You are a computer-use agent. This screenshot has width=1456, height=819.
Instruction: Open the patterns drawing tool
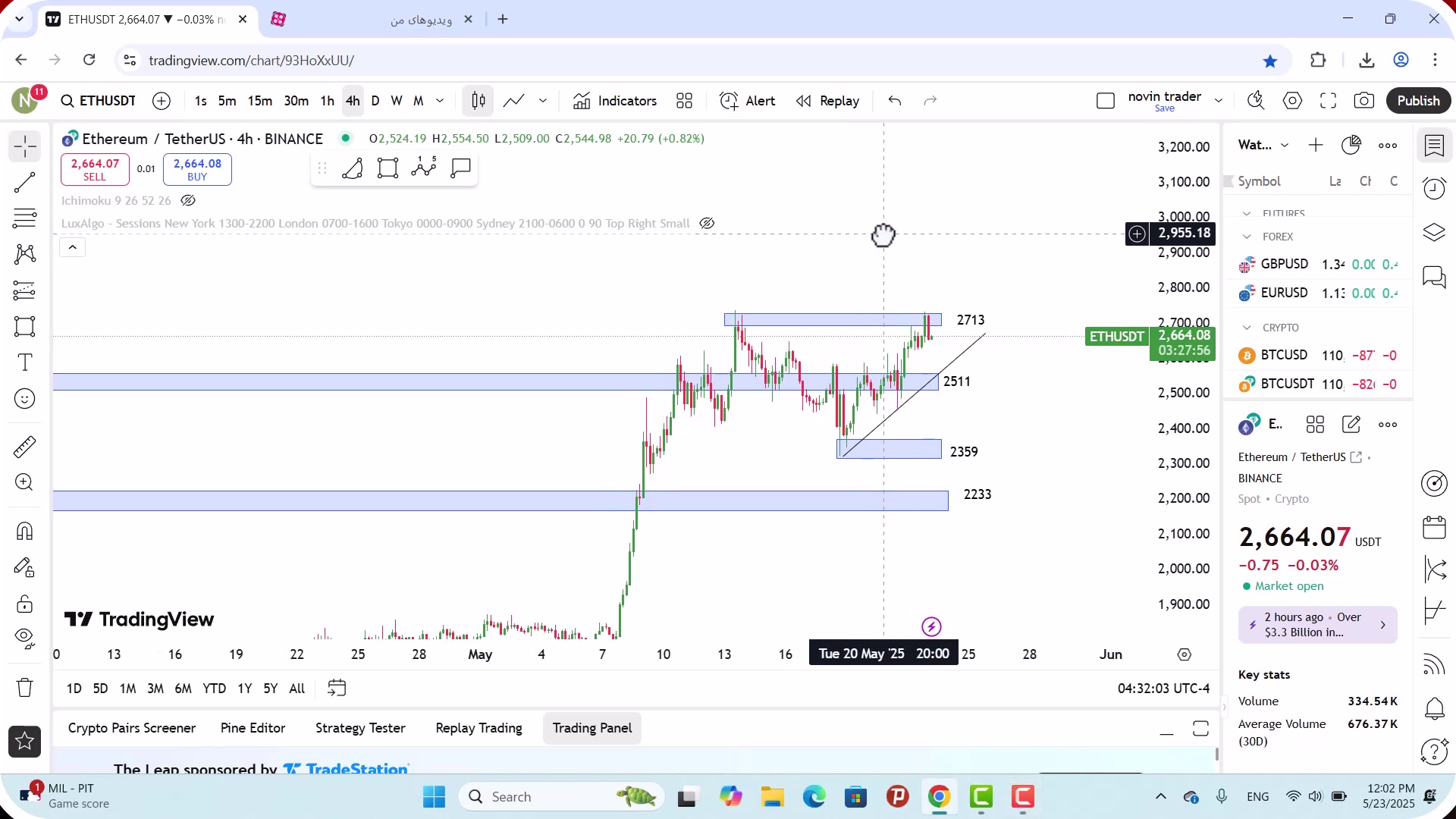pos(25,254)
